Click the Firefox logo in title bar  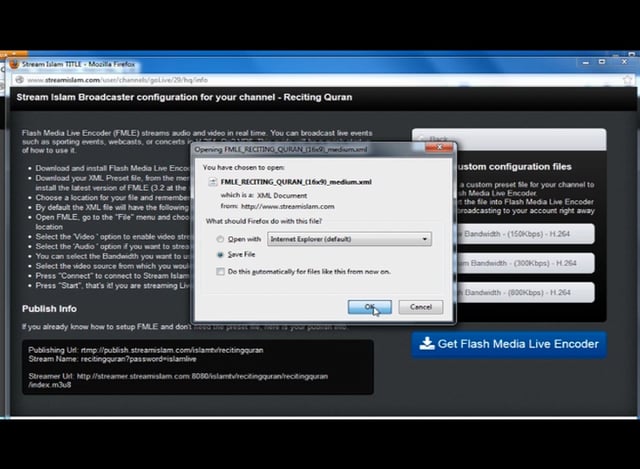tap(14, 64)
